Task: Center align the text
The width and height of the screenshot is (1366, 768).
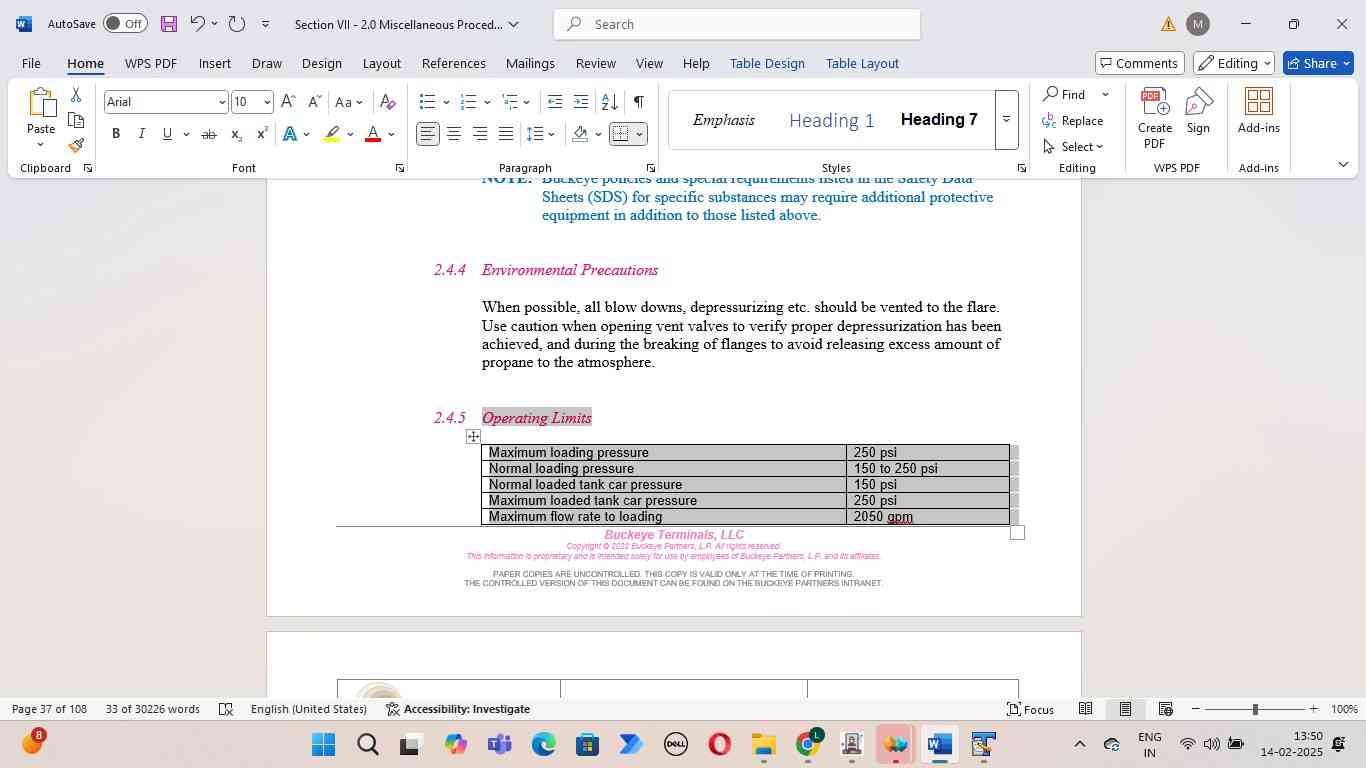Action: (x=454, y=134)
